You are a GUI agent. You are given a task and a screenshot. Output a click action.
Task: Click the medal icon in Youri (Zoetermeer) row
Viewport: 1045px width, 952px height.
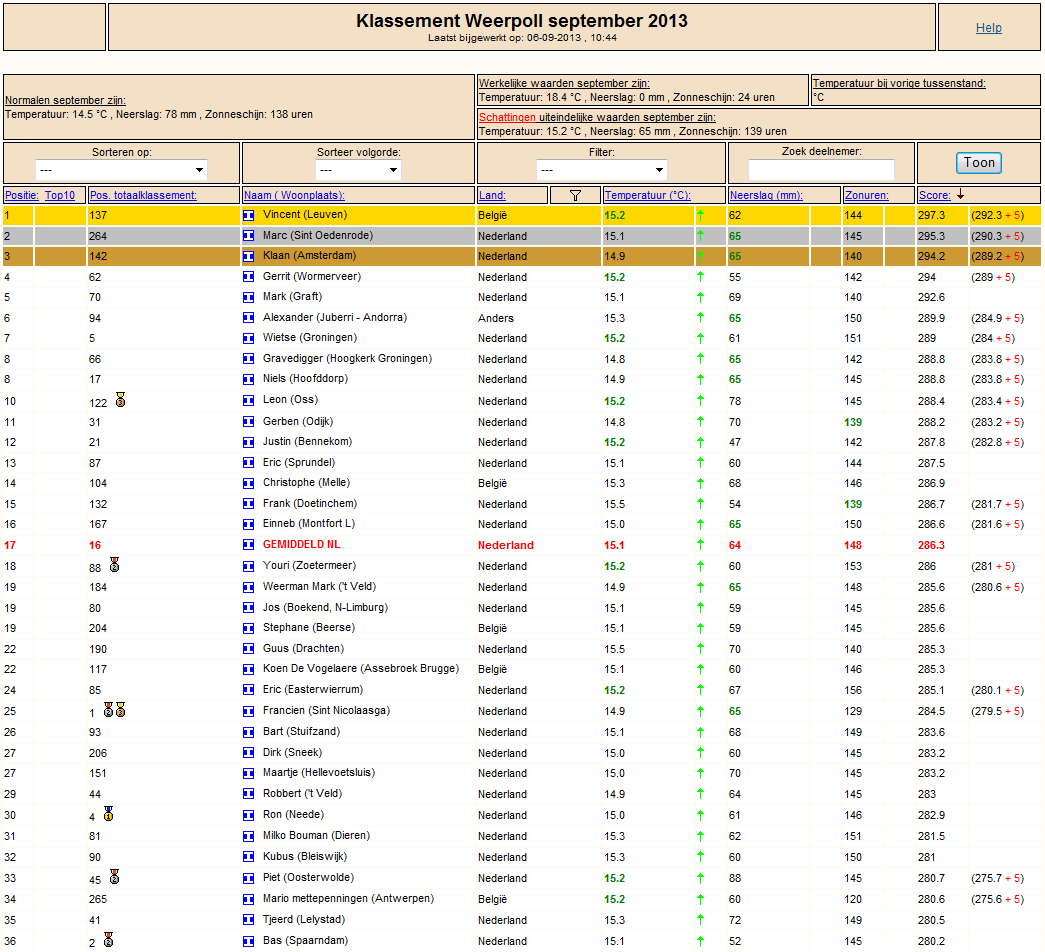(x=115, y=565)
